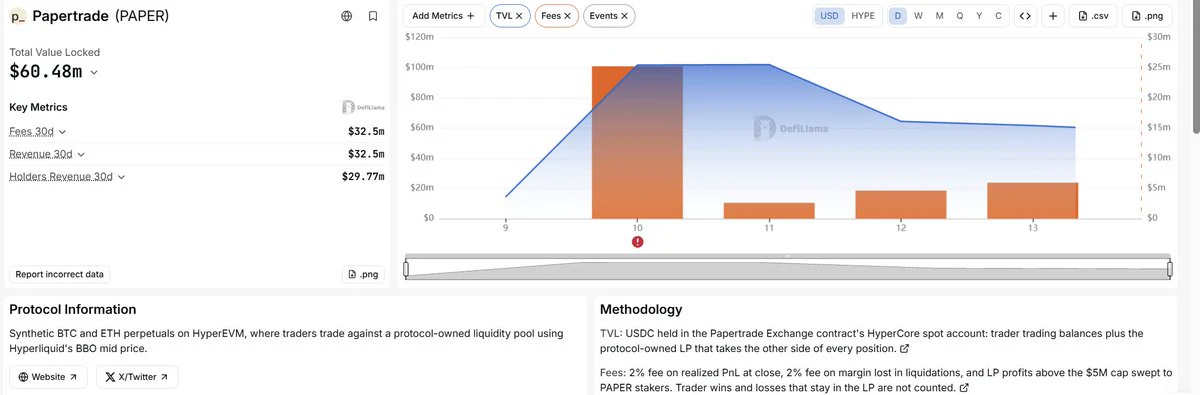The width and height of the screenshot is (1200, 395).
Task: Select the cumulative C interval
Action: coord(998,16)
